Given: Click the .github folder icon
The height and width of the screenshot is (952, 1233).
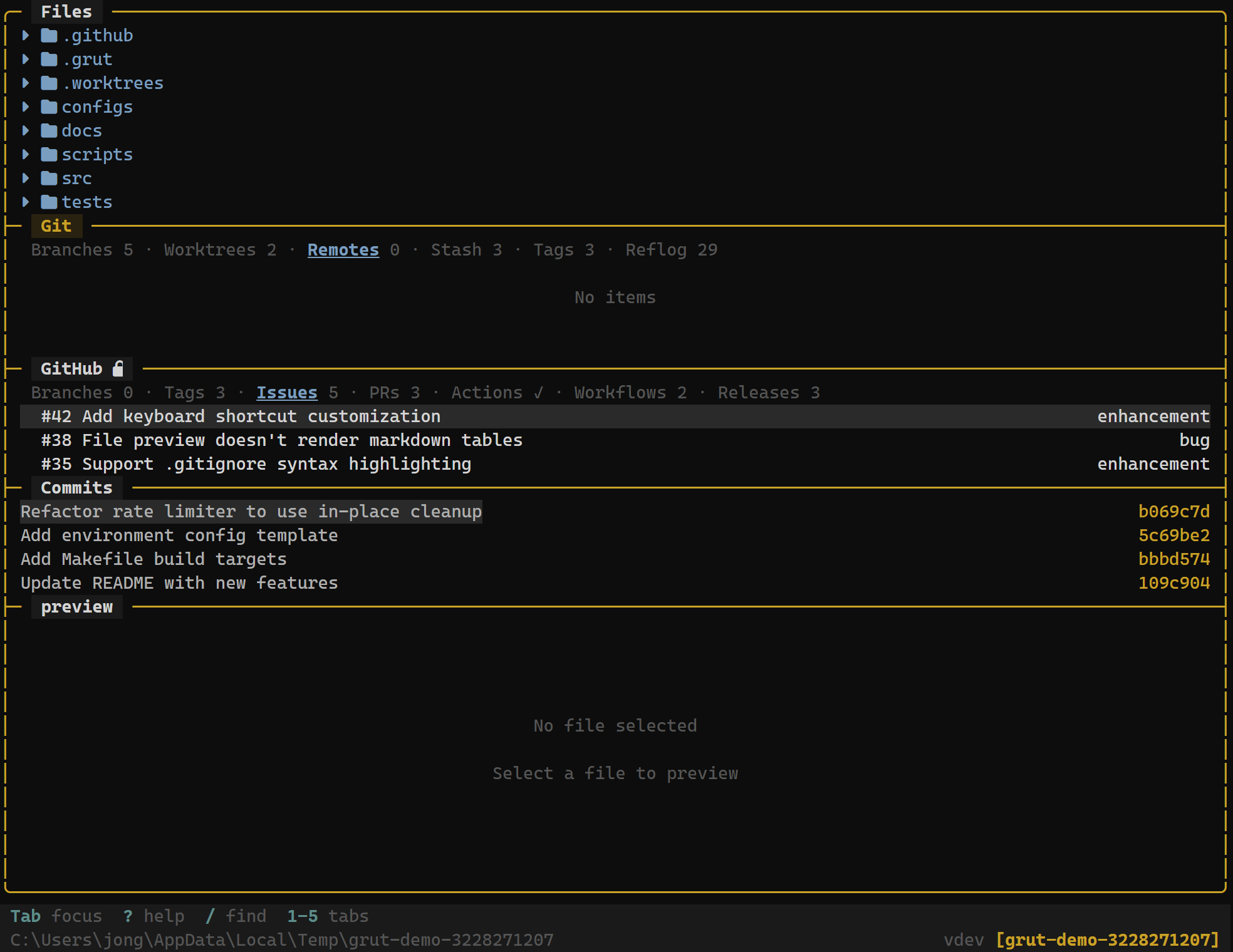Looking at the screenshot, I should point(49,36).
